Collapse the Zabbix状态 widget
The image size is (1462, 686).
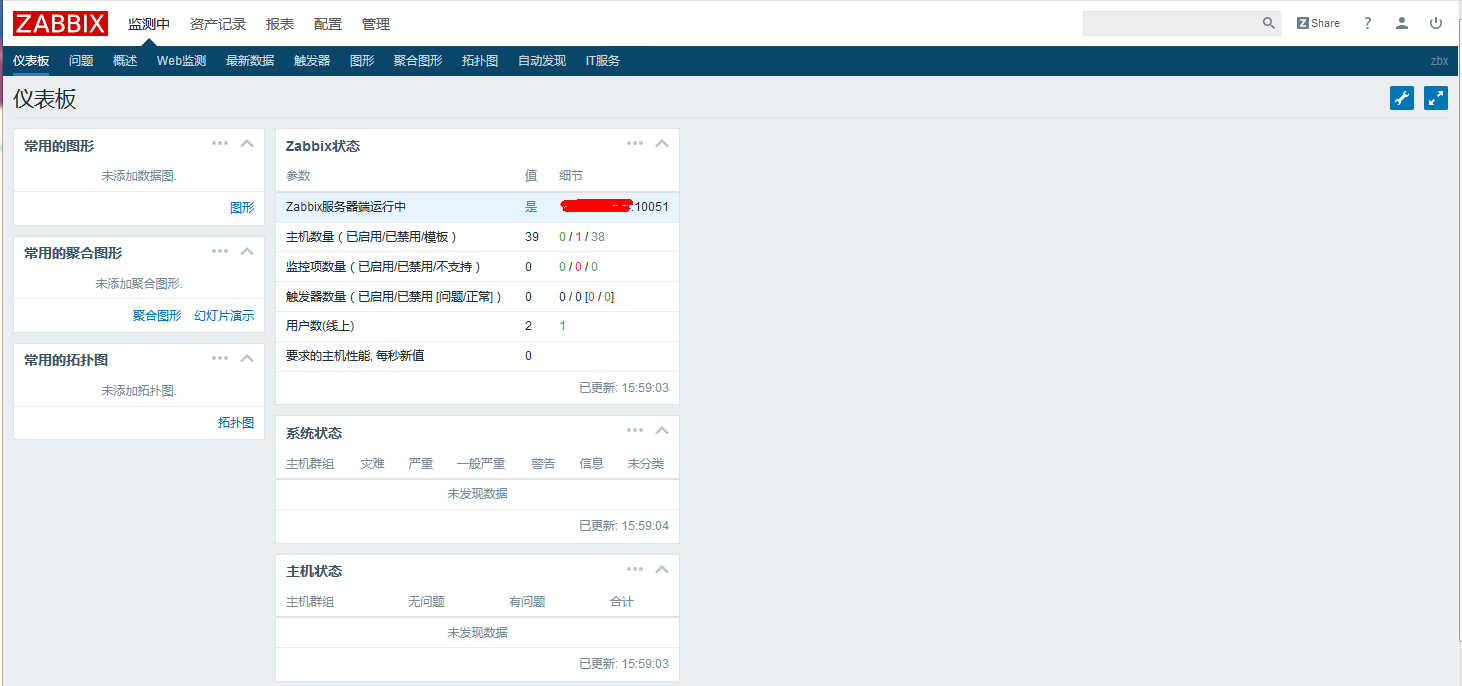(x=661, y=143)
